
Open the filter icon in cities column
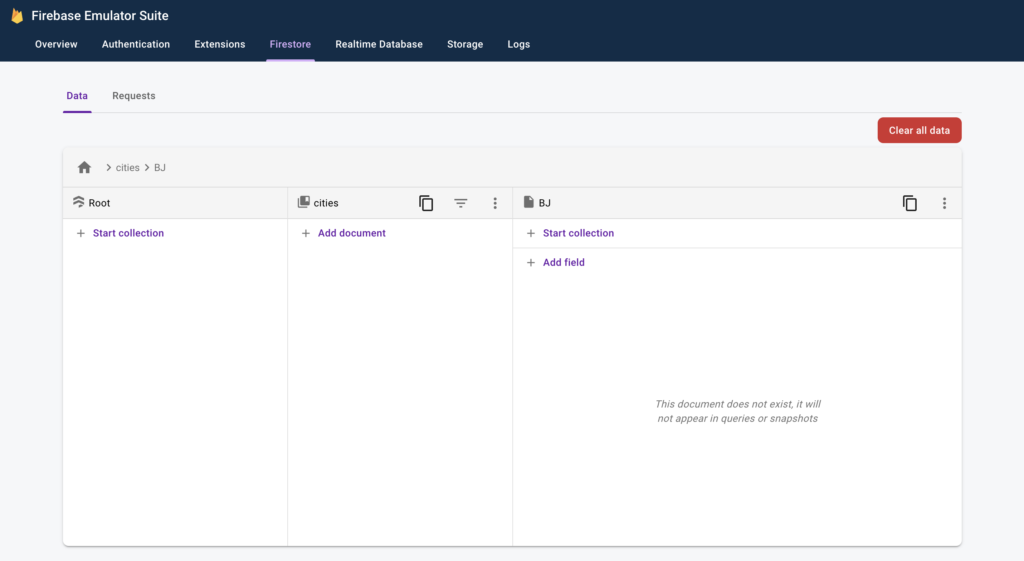(x=460, y=203)
